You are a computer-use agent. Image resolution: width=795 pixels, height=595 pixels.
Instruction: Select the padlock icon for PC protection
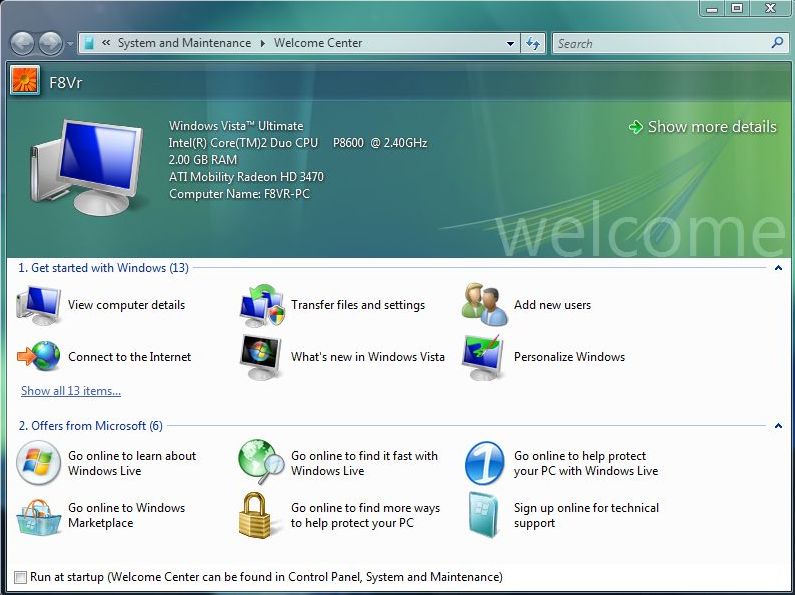262,516
